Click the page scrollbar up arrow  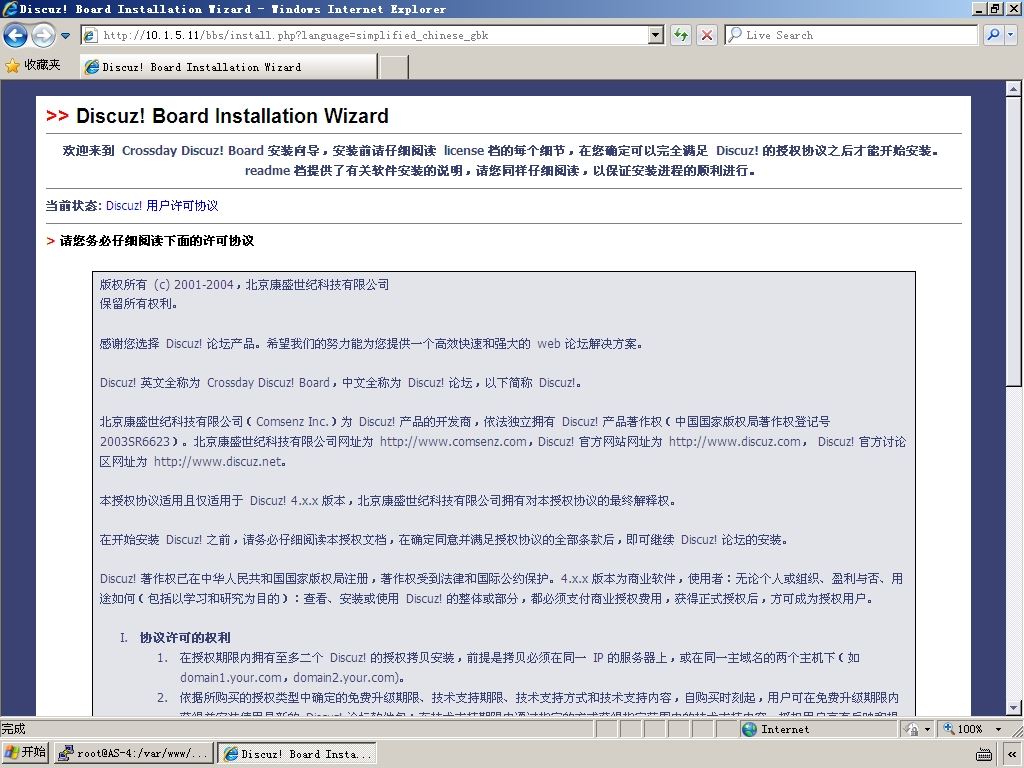[x=1014, y=88]
